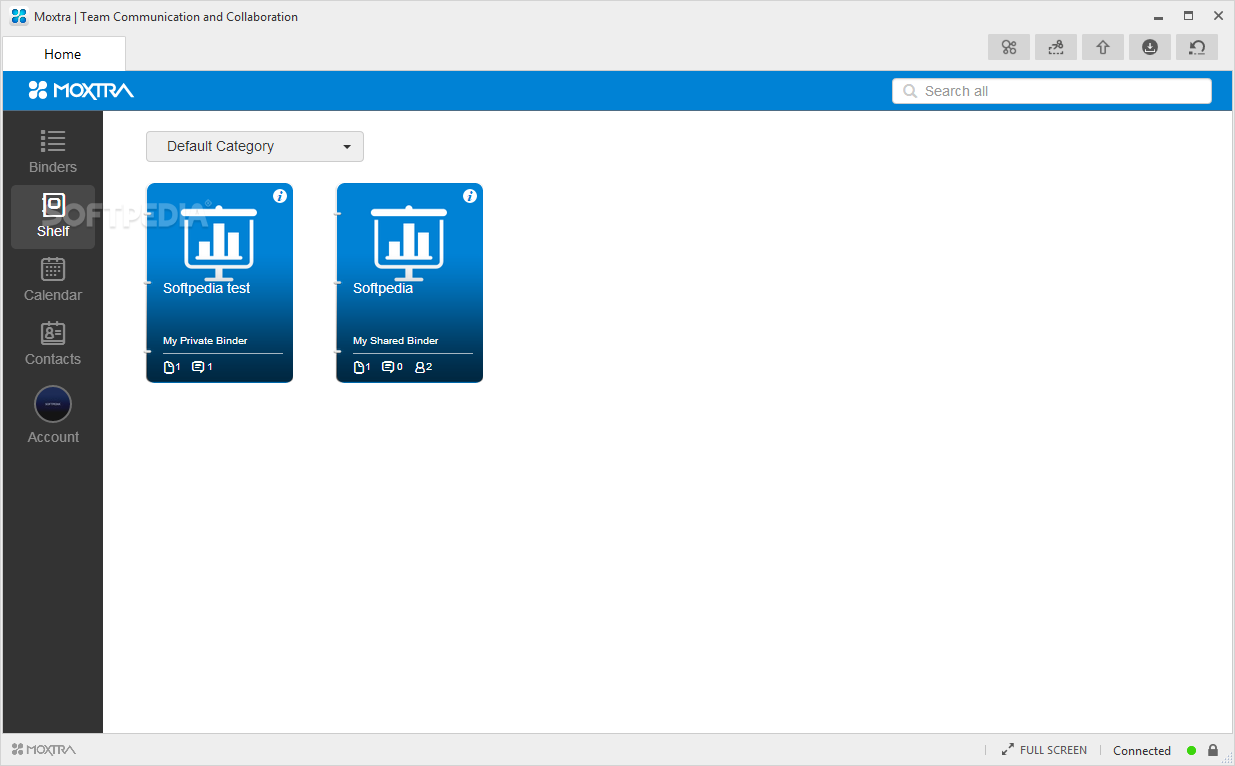Click the green Connected status indicator
The width and height of the screenshot is (1235, 766).
coord(1191,750)
